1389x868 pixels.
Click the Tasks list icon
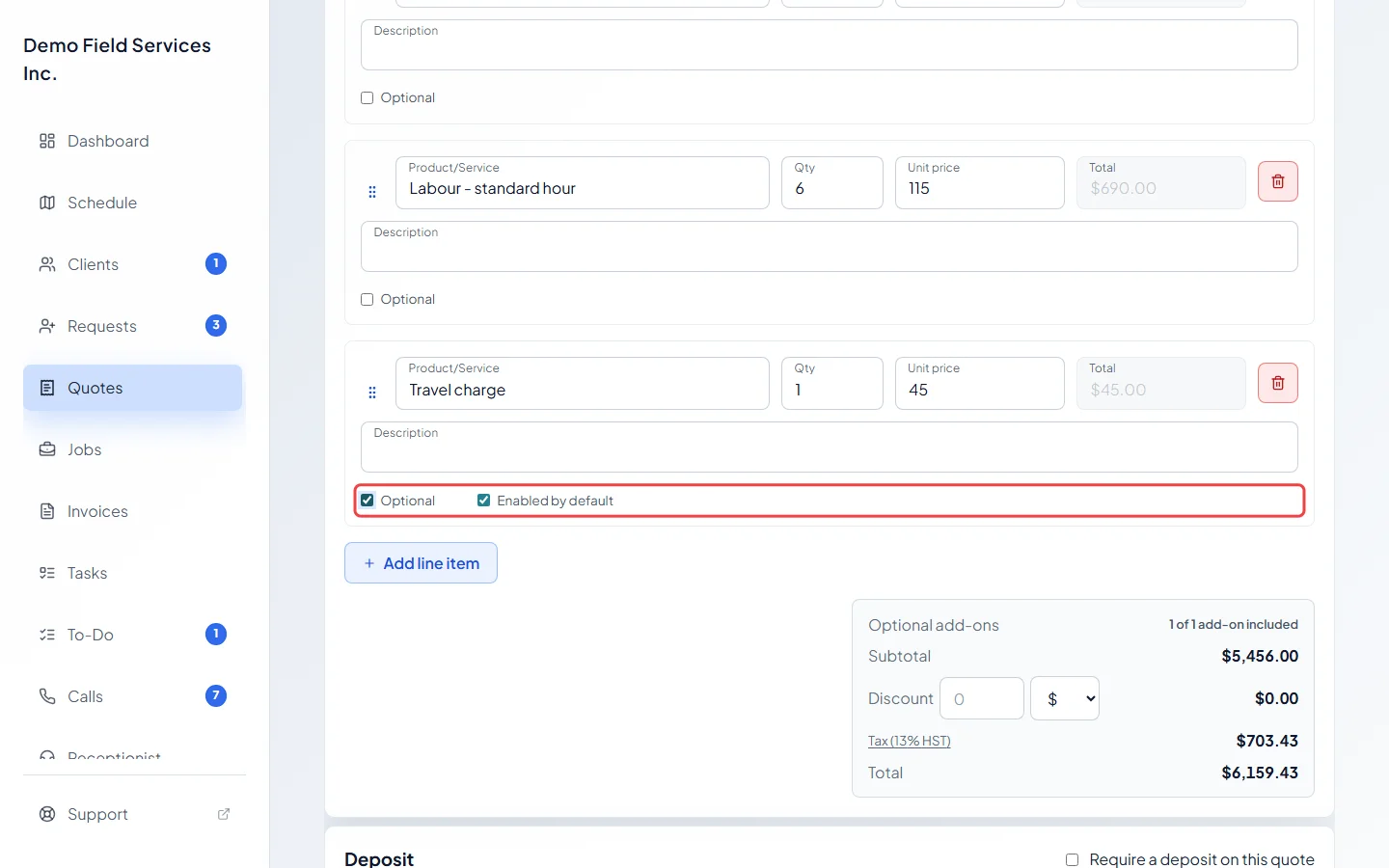tap(47, 573)
